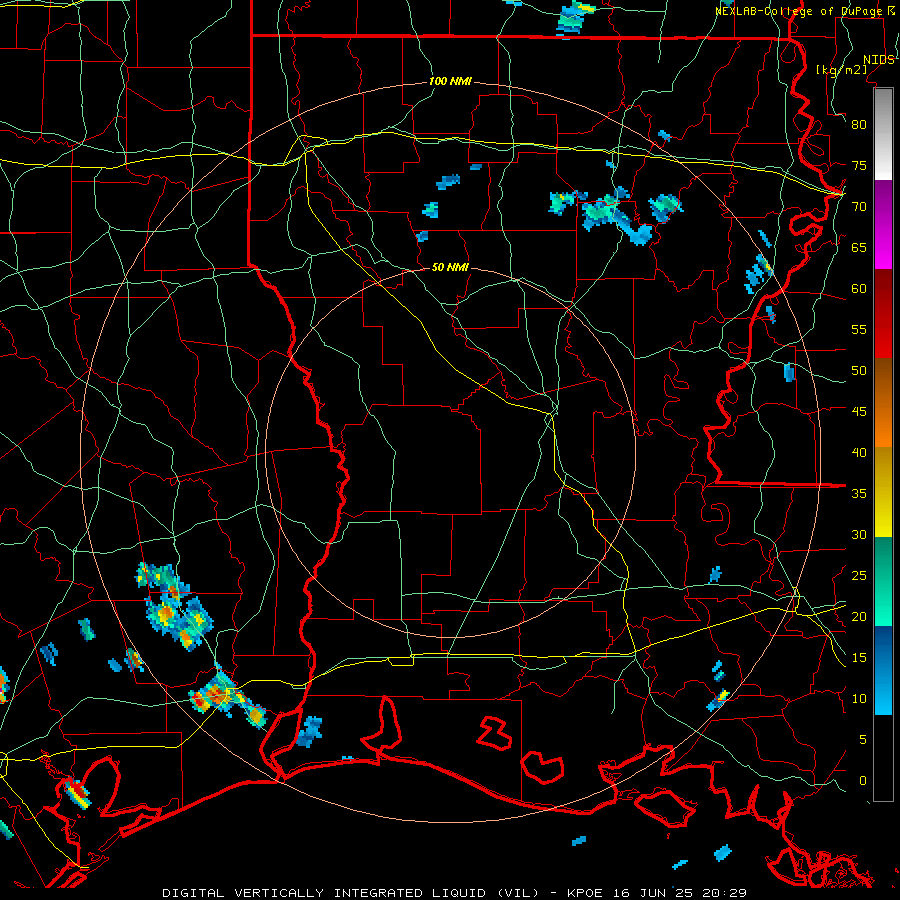Click the "65" value on the VIL scale

coord(859,247)
